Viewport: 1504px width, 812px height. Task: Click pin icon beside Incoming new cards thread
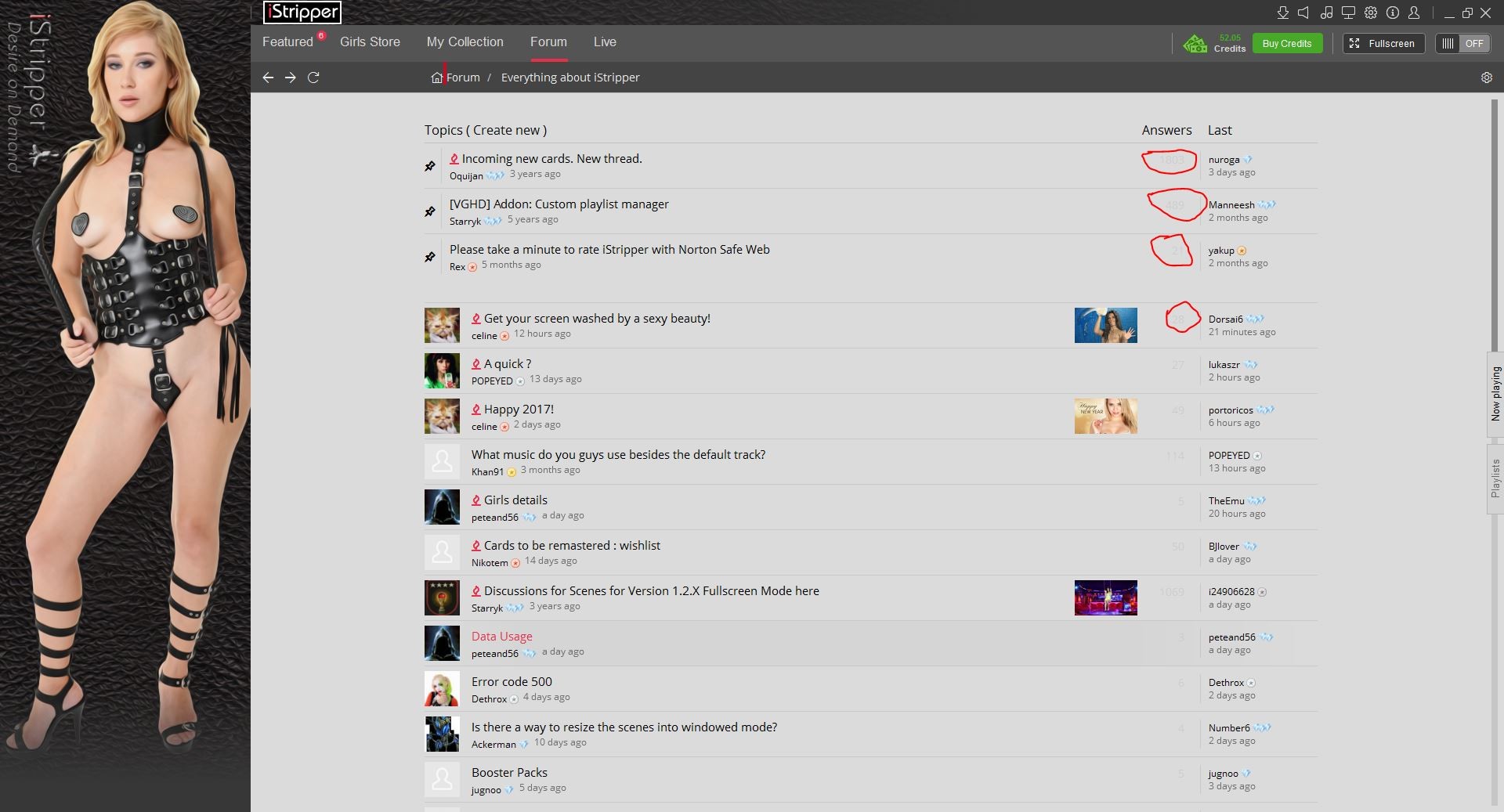coord(430,166)
